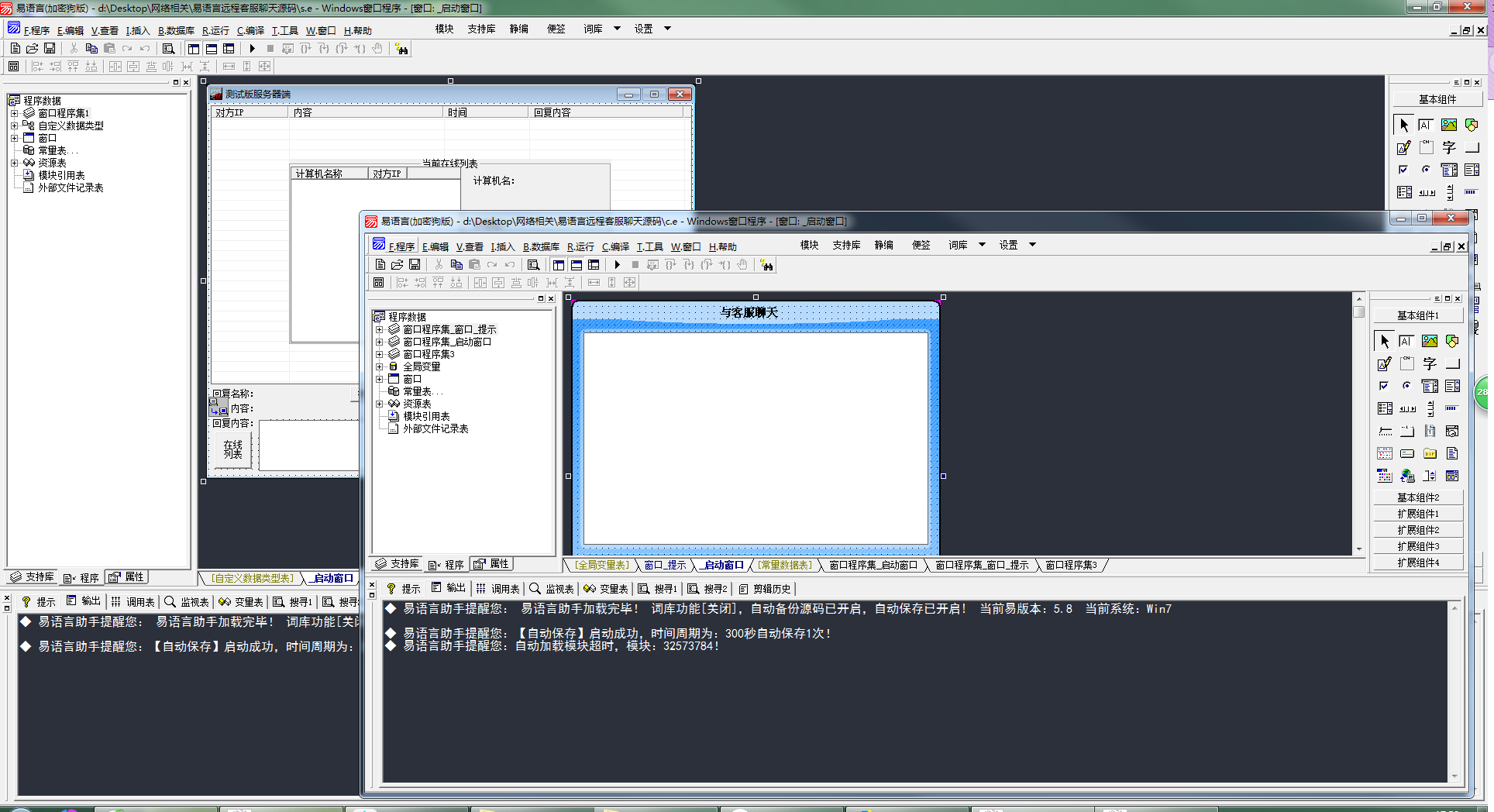
Task: Click 在线列表 button on back window form
Action: pos(232,449)
